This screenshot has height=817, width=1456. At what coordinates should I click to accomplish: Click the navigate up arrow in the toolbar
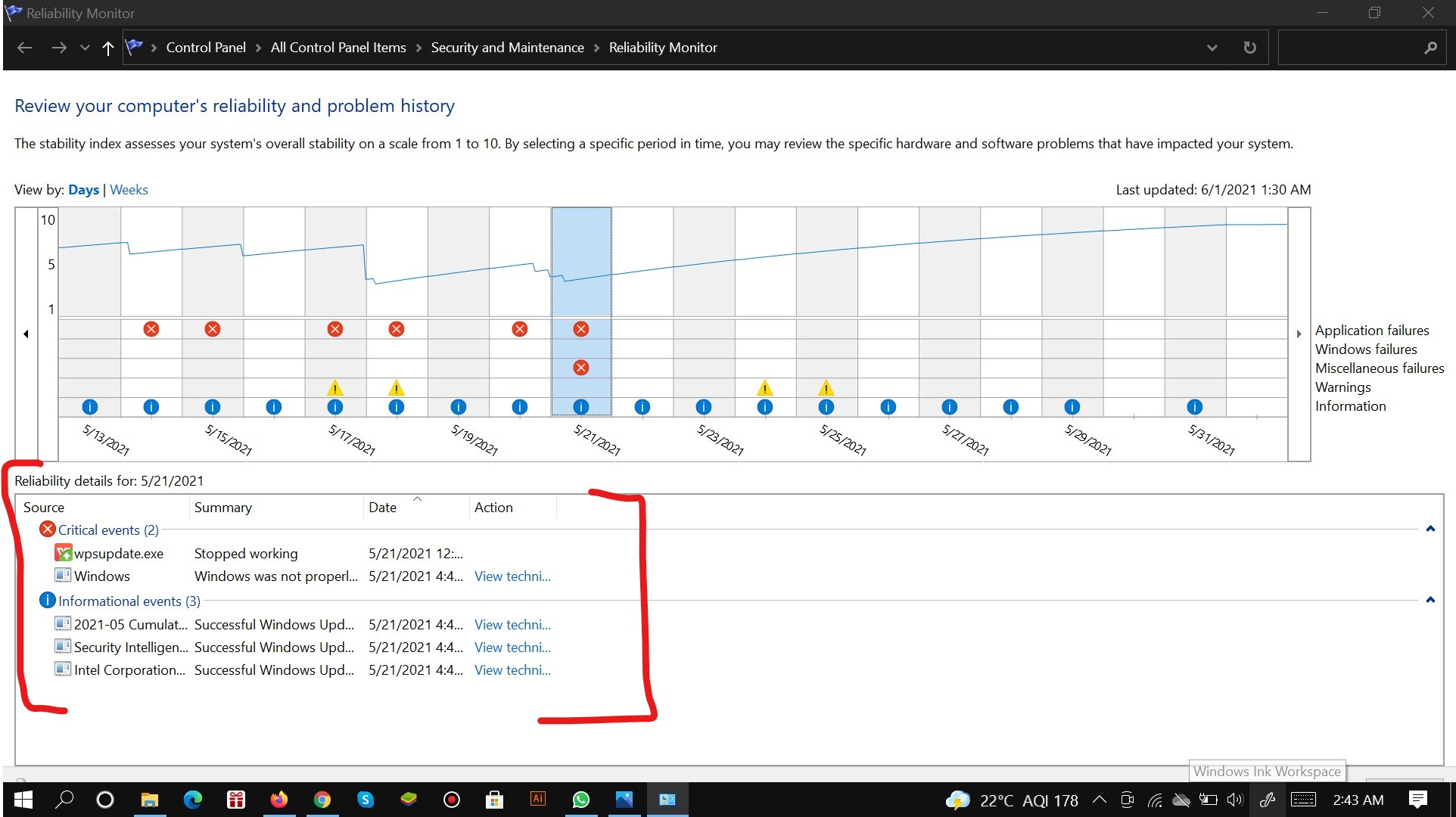pyautogui.click(x=107, y=48)
